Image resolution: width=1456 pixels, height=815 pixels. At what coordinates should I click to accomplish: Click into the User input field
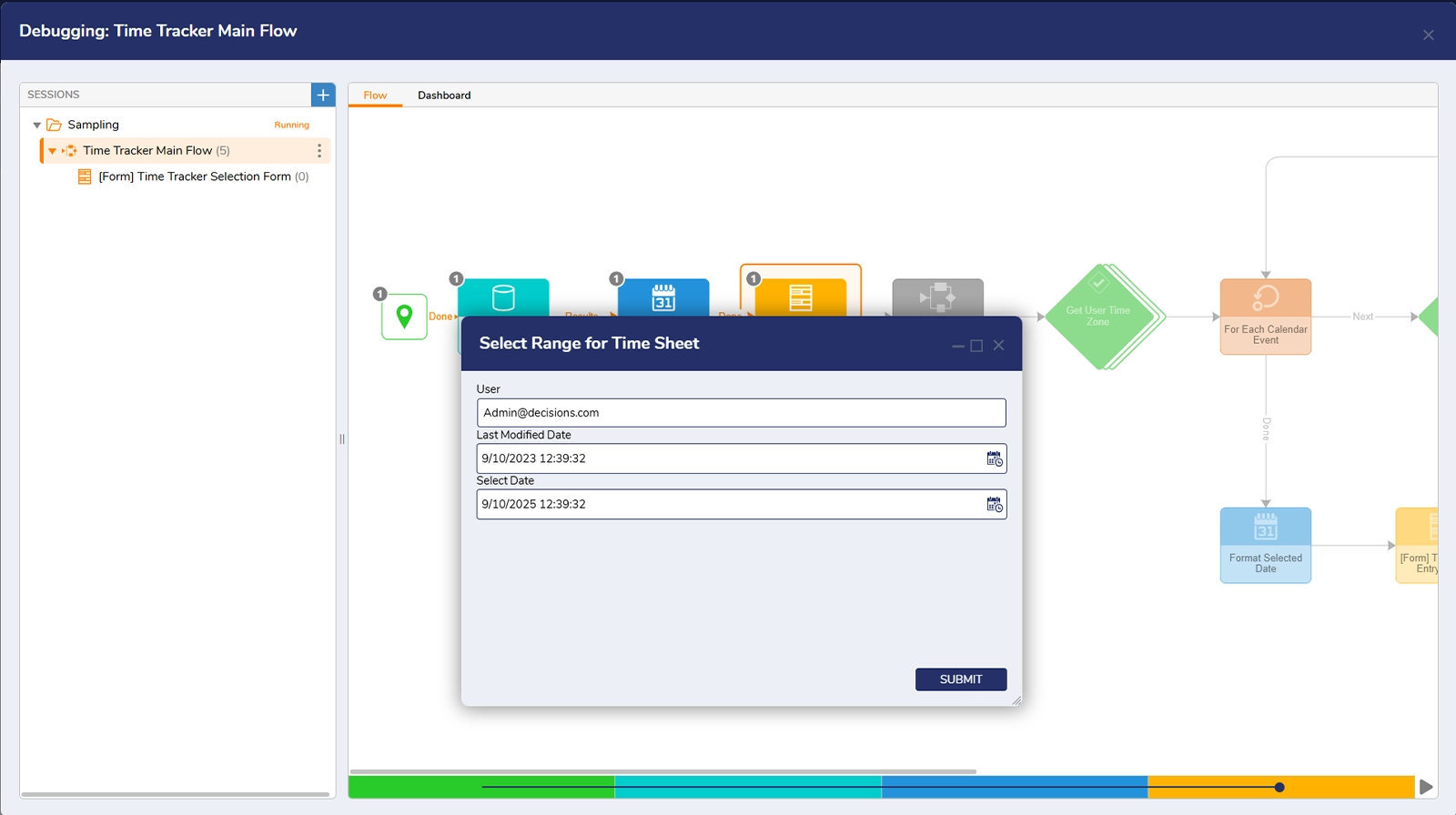pyautogui.click(x=741, y=413)
